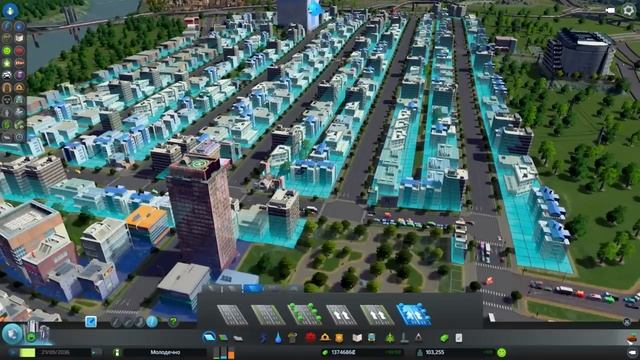Viewport: 640px width, 360px height.
Task: Click the city name Молодечно
Action: pyautogui.click(x=165, y=352)
